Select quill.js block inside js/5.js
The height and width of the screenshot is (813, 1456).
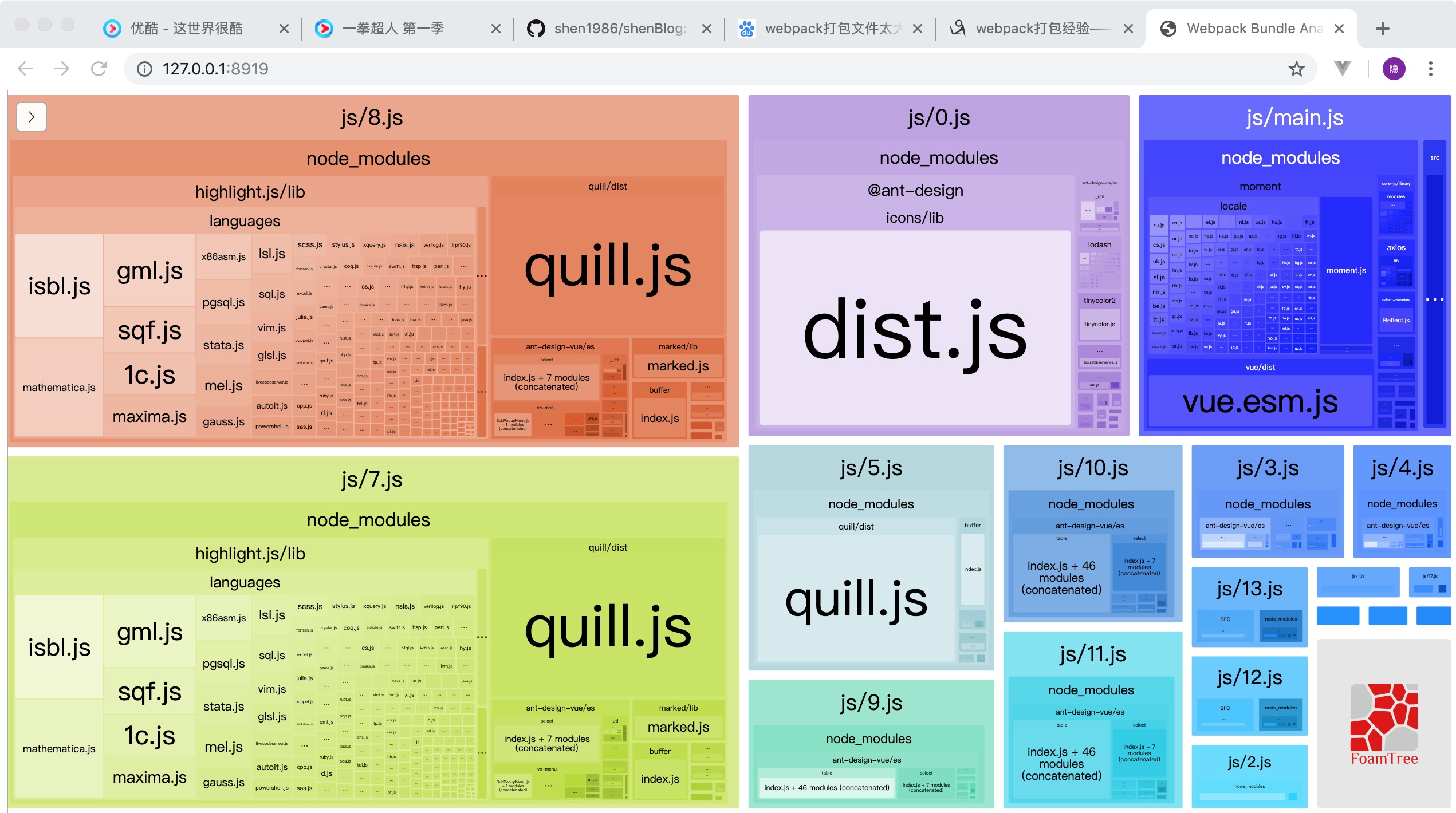856,599
